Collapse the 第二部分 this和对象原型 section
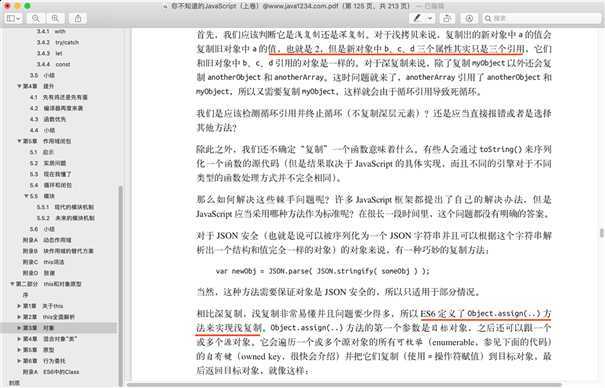Viewport: 605px width, 388px height. point(12,284)
